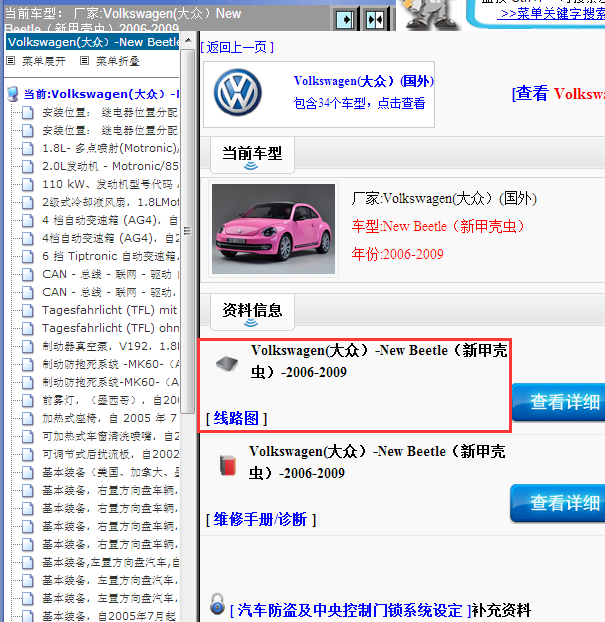Click the 资料信息 section tab

(x=252, y=312)
